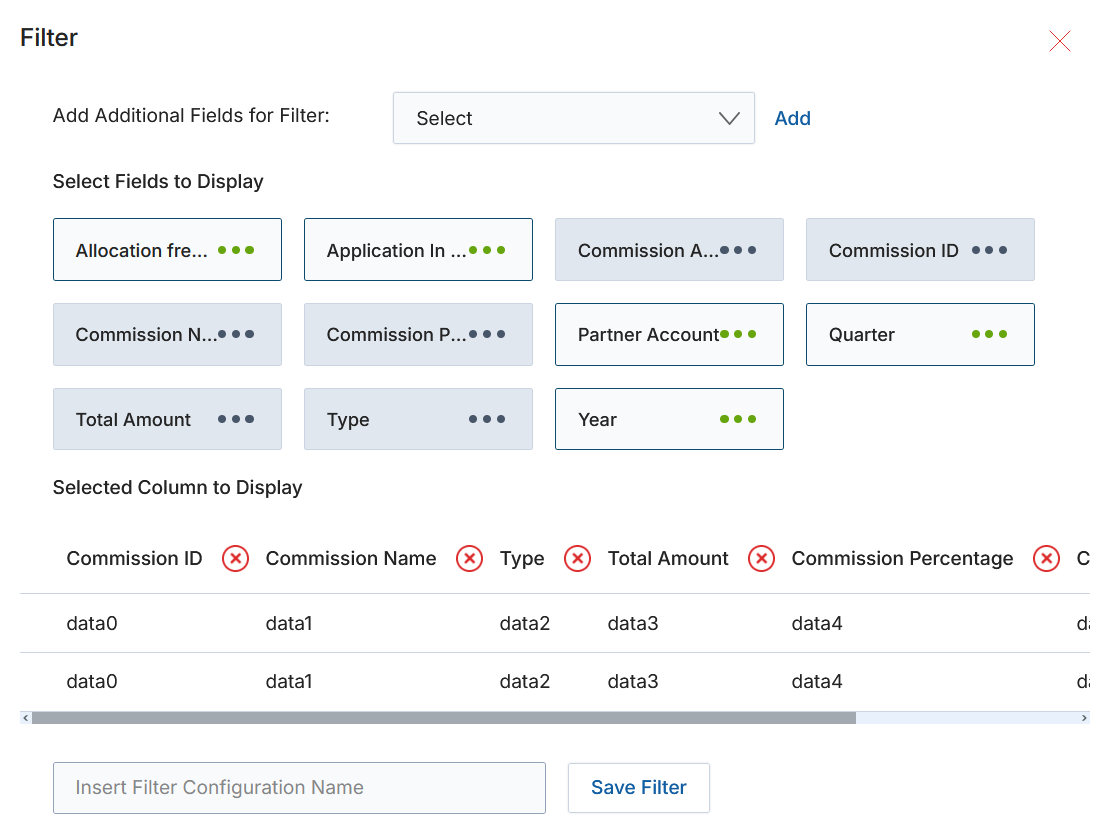The width and height of the screenshot is (1093, 834).
Task: Open three-dot menu on Application In tile
Action: coord(487,250)
